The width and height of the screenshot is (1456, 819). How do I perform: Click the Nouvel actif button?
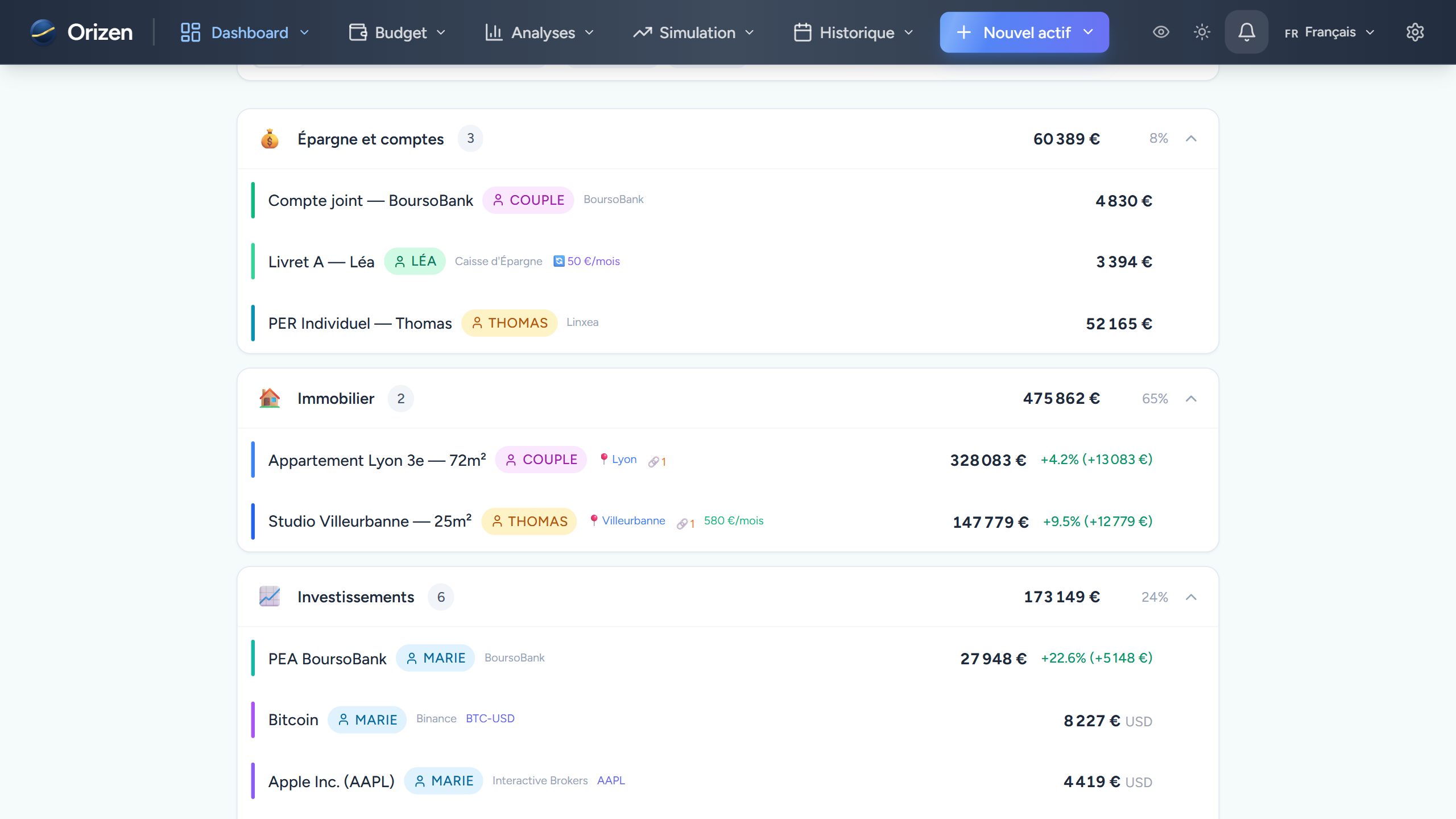[1024, 32]
